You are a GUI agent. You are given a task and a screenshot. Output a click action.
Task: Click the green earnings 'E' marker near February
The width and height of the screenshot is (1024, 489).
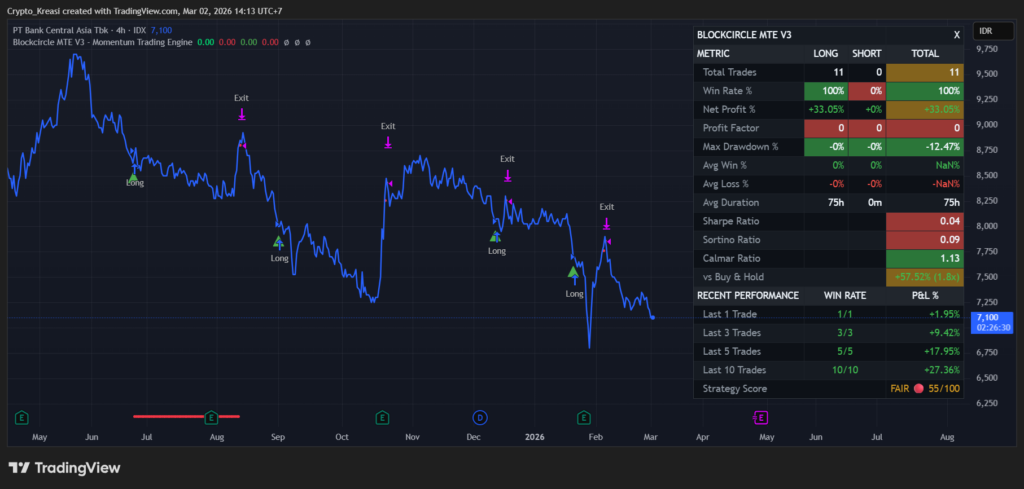584,416
